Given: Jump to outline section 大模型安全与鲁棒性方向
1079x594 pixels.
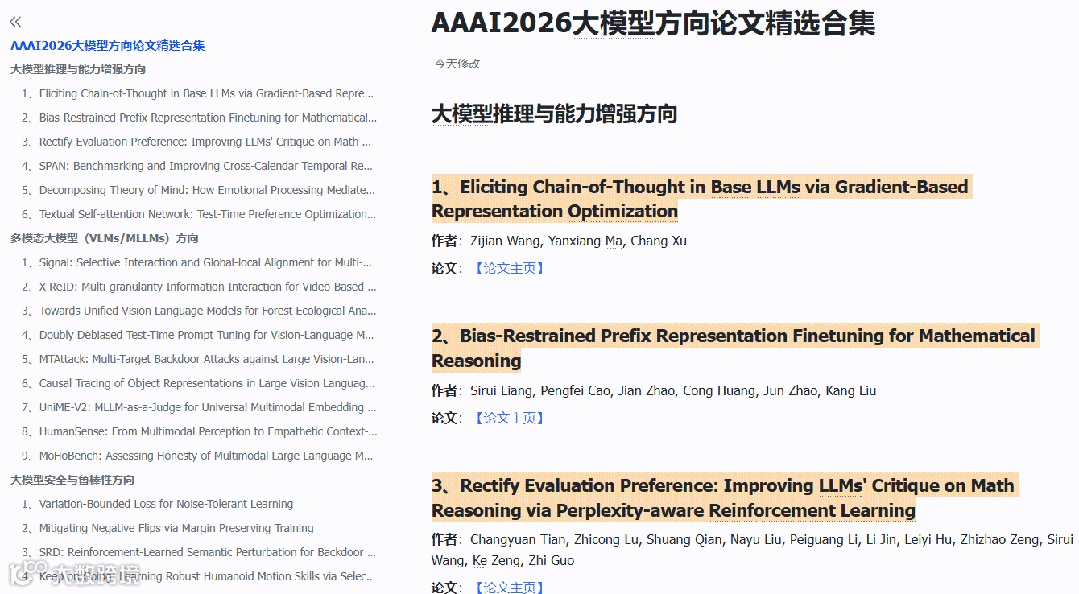Looking at the screenshot, I should (x=72, y=480).
